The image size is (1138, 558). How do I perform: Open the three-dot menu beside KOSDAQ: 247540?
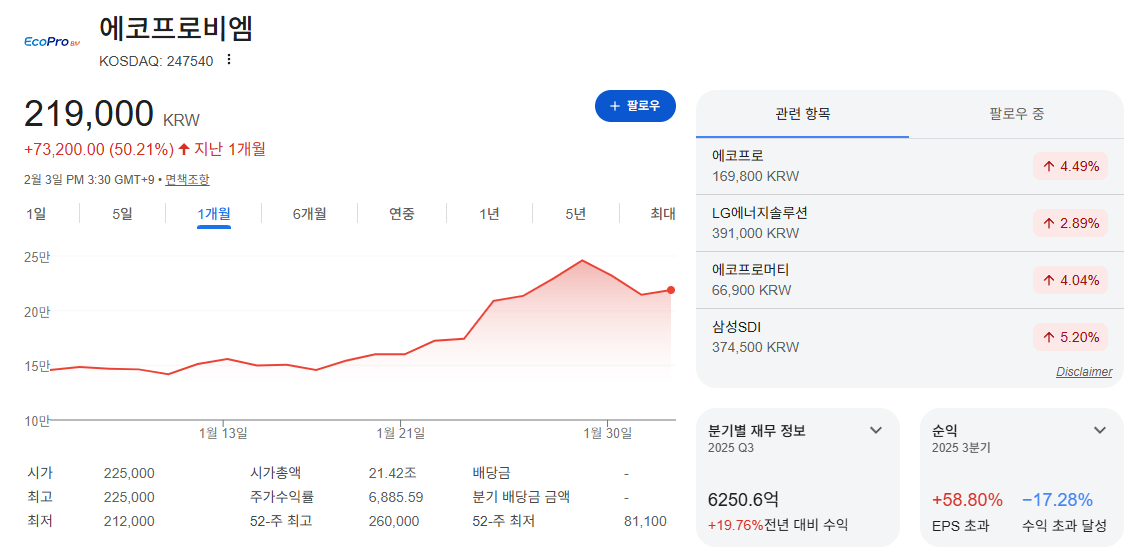[x=229, y=60]
